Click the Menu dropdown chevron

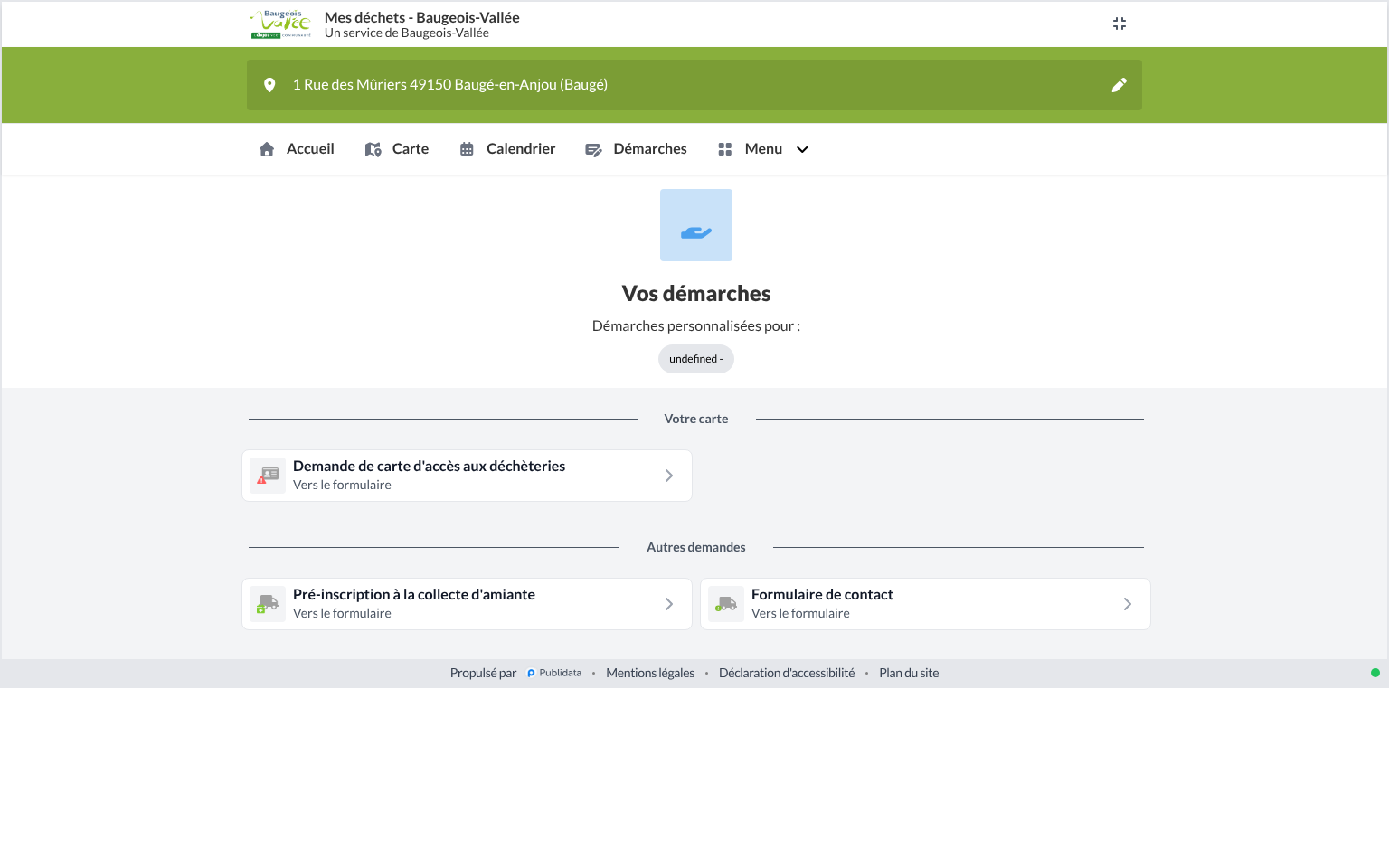[x=802, y=149]
